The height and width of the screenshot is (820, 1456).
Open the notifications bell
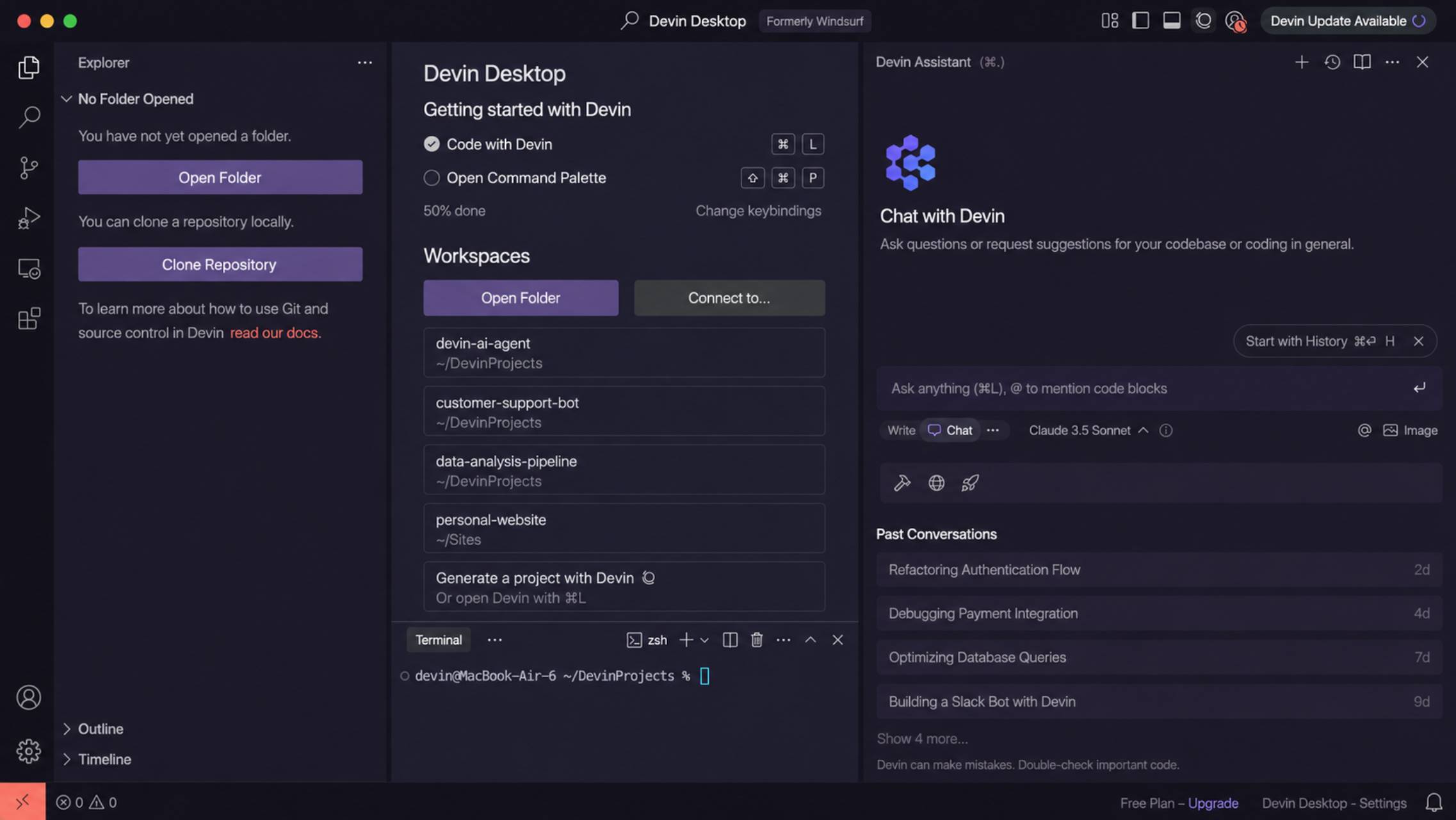coord(1434,803)
